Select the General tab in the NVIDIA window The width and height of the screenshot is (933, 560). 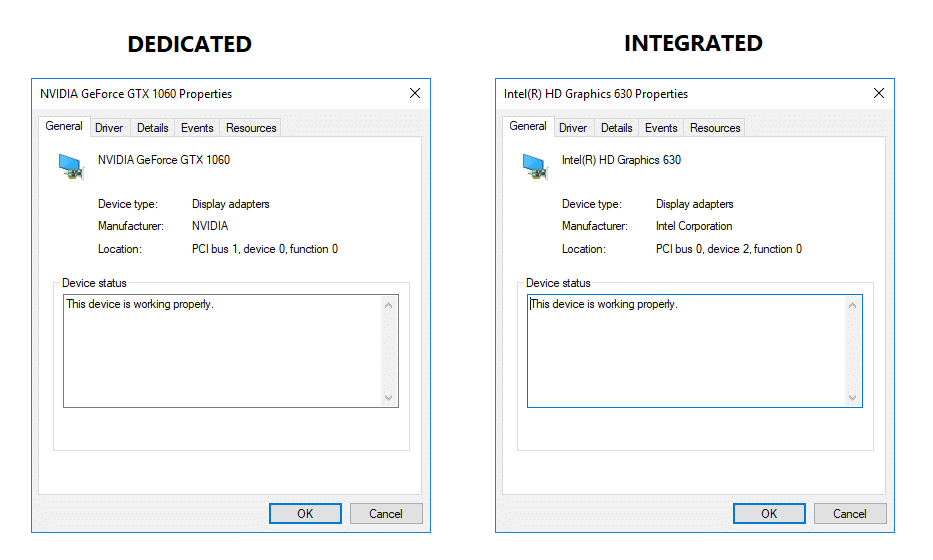pyautogui.click(x=64, y=127)
